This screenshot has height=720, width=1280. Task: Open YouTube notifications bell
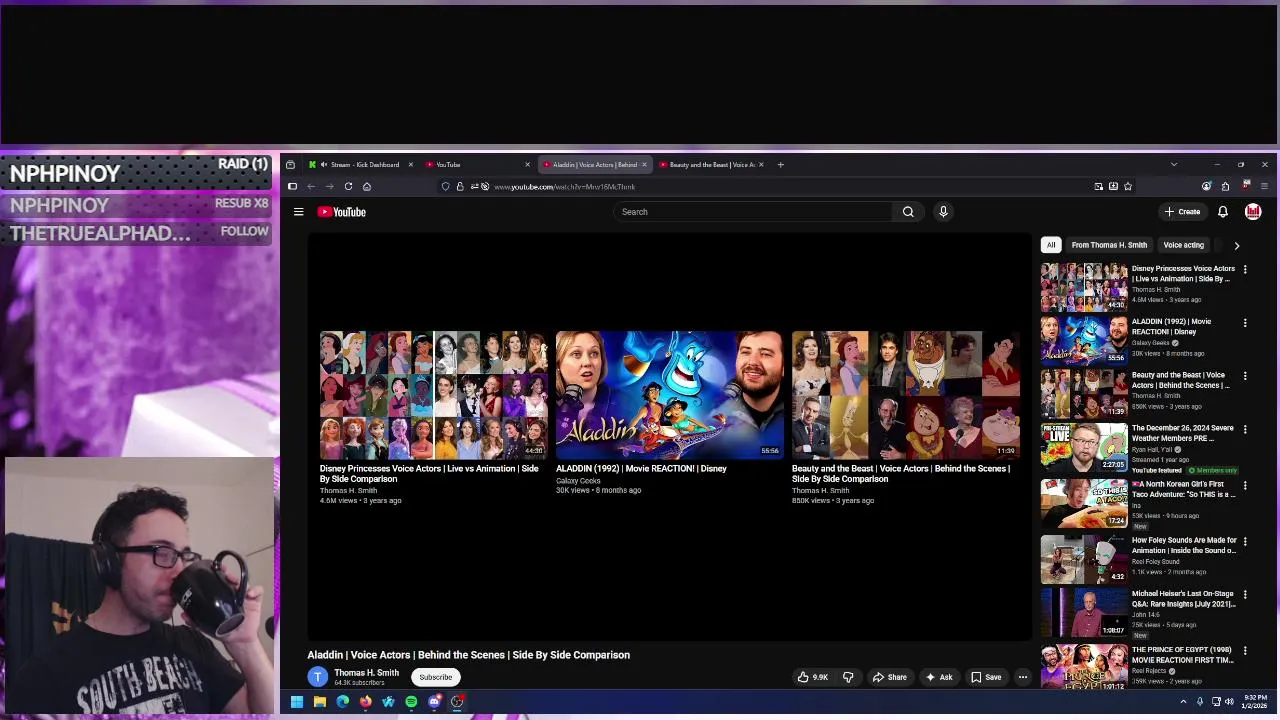coord(1222,212)
